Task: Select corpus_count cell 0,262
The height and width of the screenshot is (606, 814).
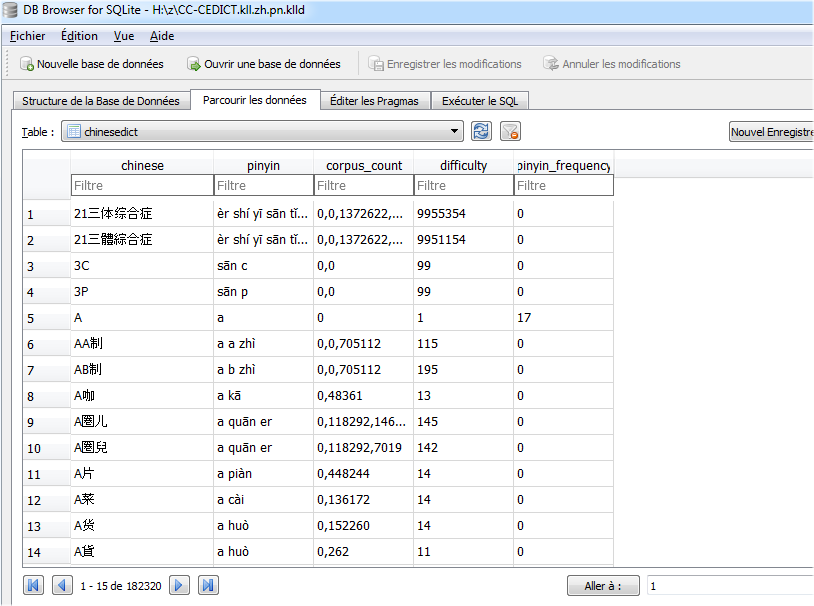Action: [x=364, y=551]
